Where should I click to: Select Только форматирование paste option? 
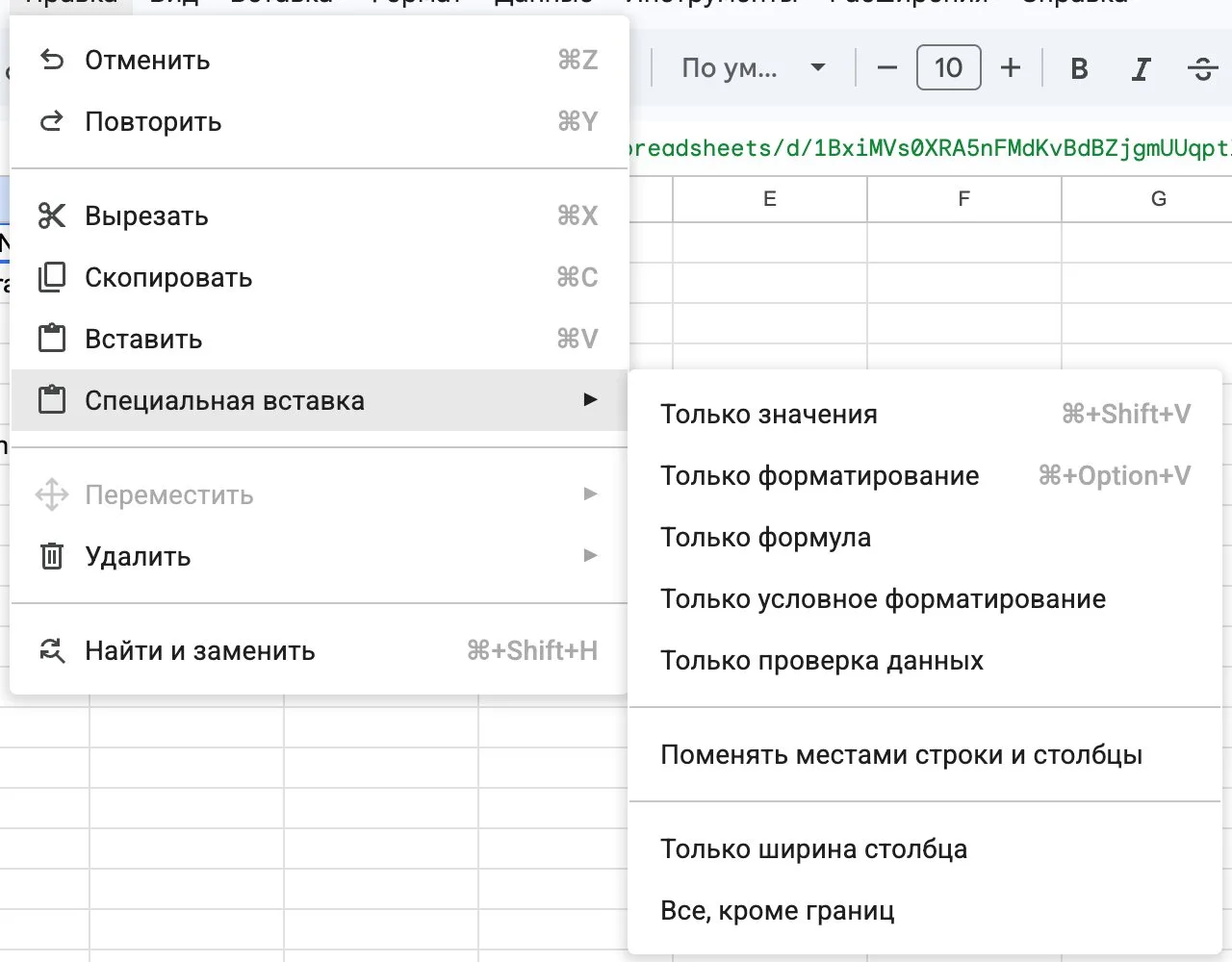[x=925, y=475]
